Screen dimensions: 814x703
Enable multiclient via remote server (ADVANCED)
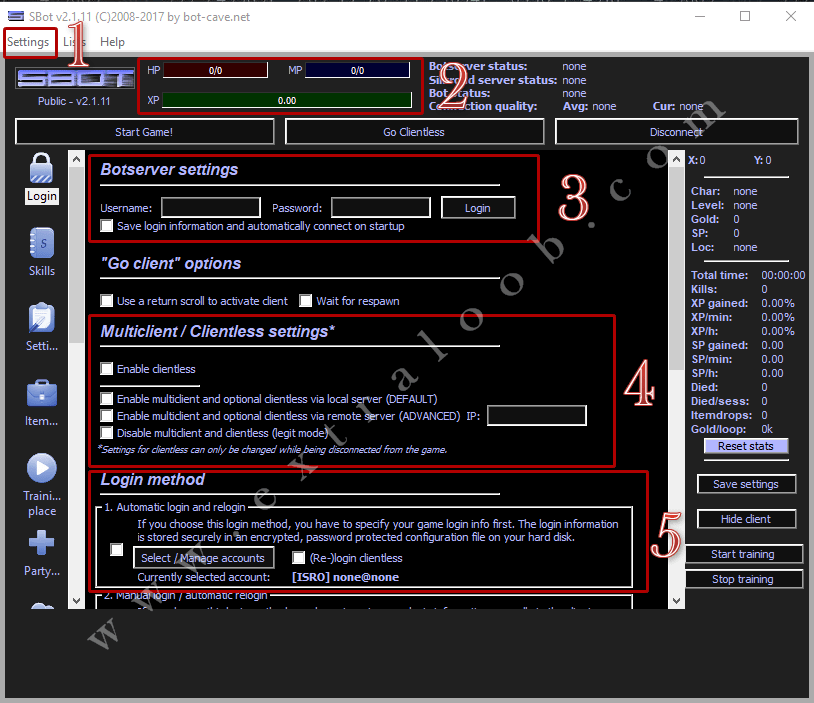click(106, 416)
